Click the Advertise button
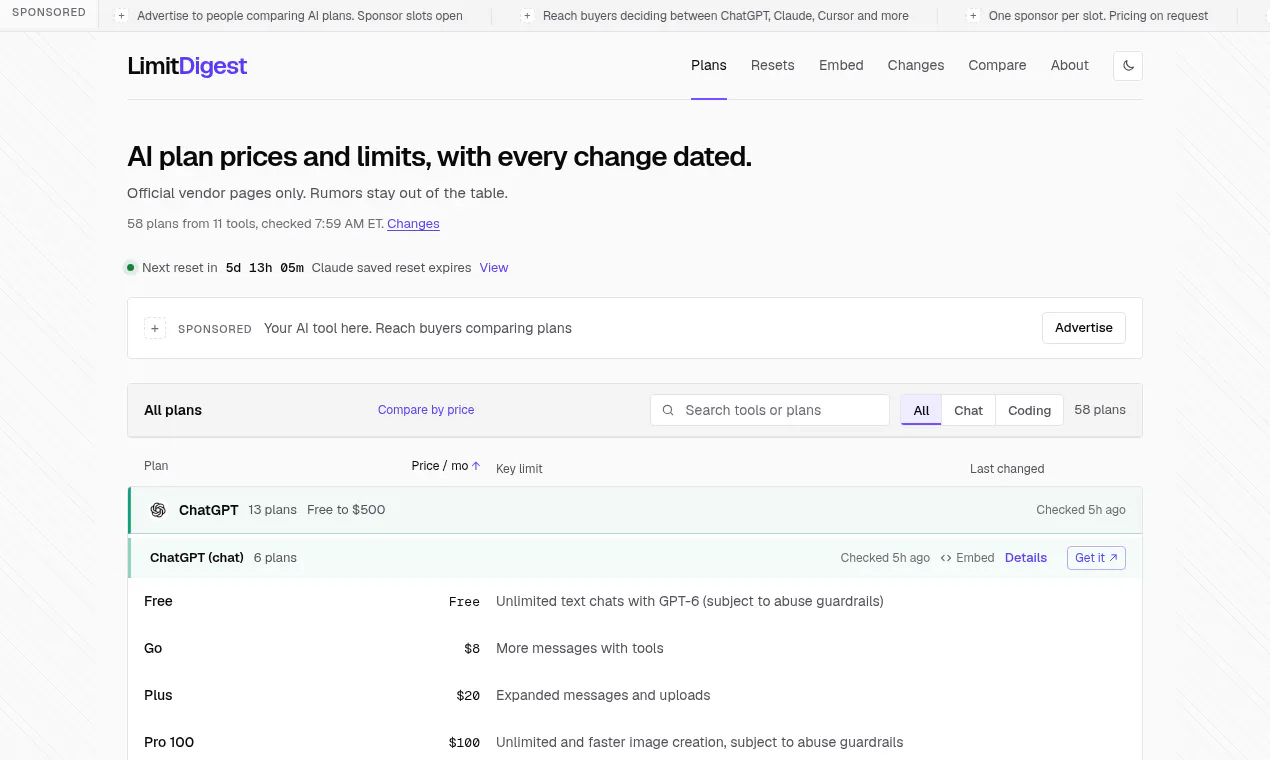 point(1084,328)
